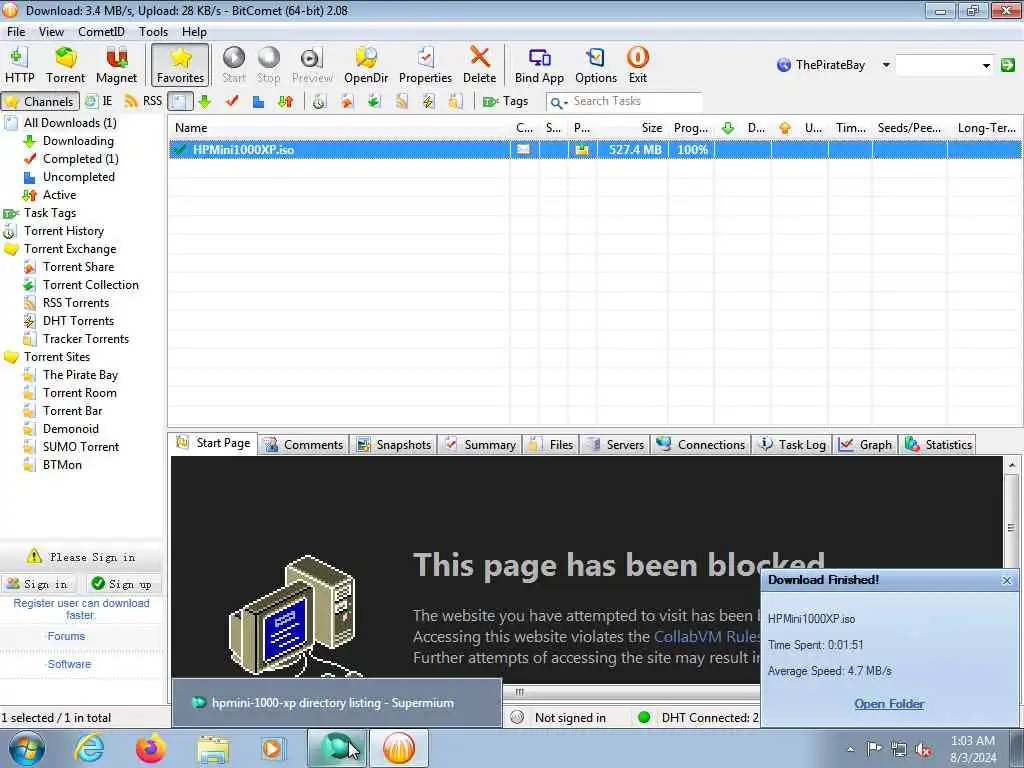Click the Start task toolbar icon
Viewport: 1024px width, 768px height.
point(234,65)
